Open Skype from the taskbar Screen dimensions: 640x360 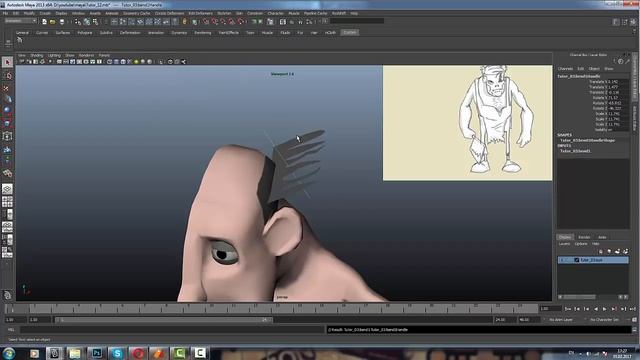click(117, 353)
